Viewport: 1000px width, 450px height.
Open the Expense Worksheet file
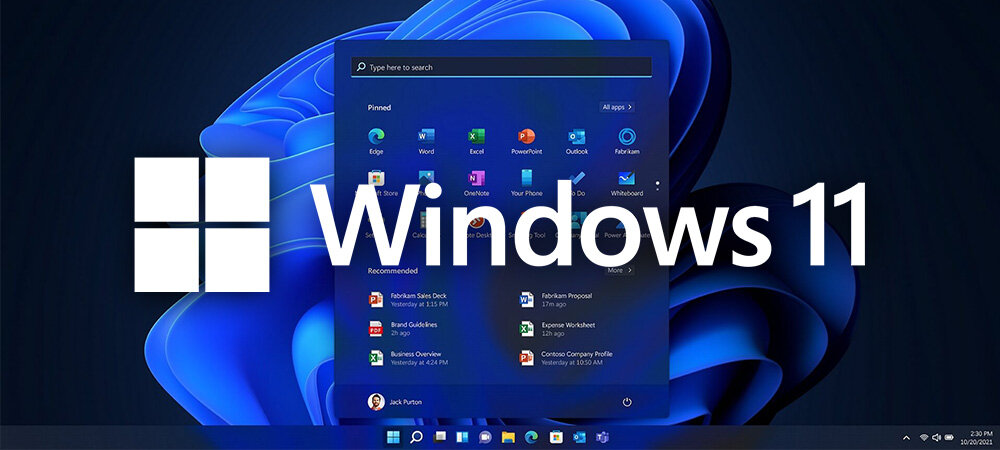(x=557, y=328)
